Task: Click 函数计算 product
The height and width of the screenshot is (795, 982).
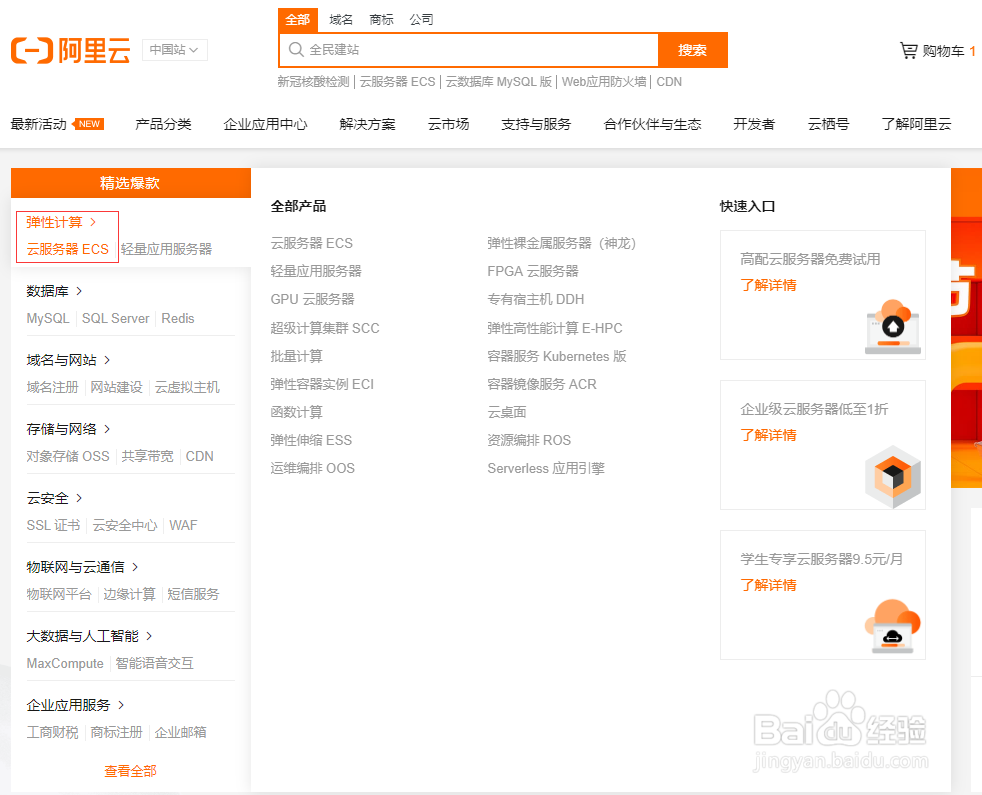Action: click(296, 412)
